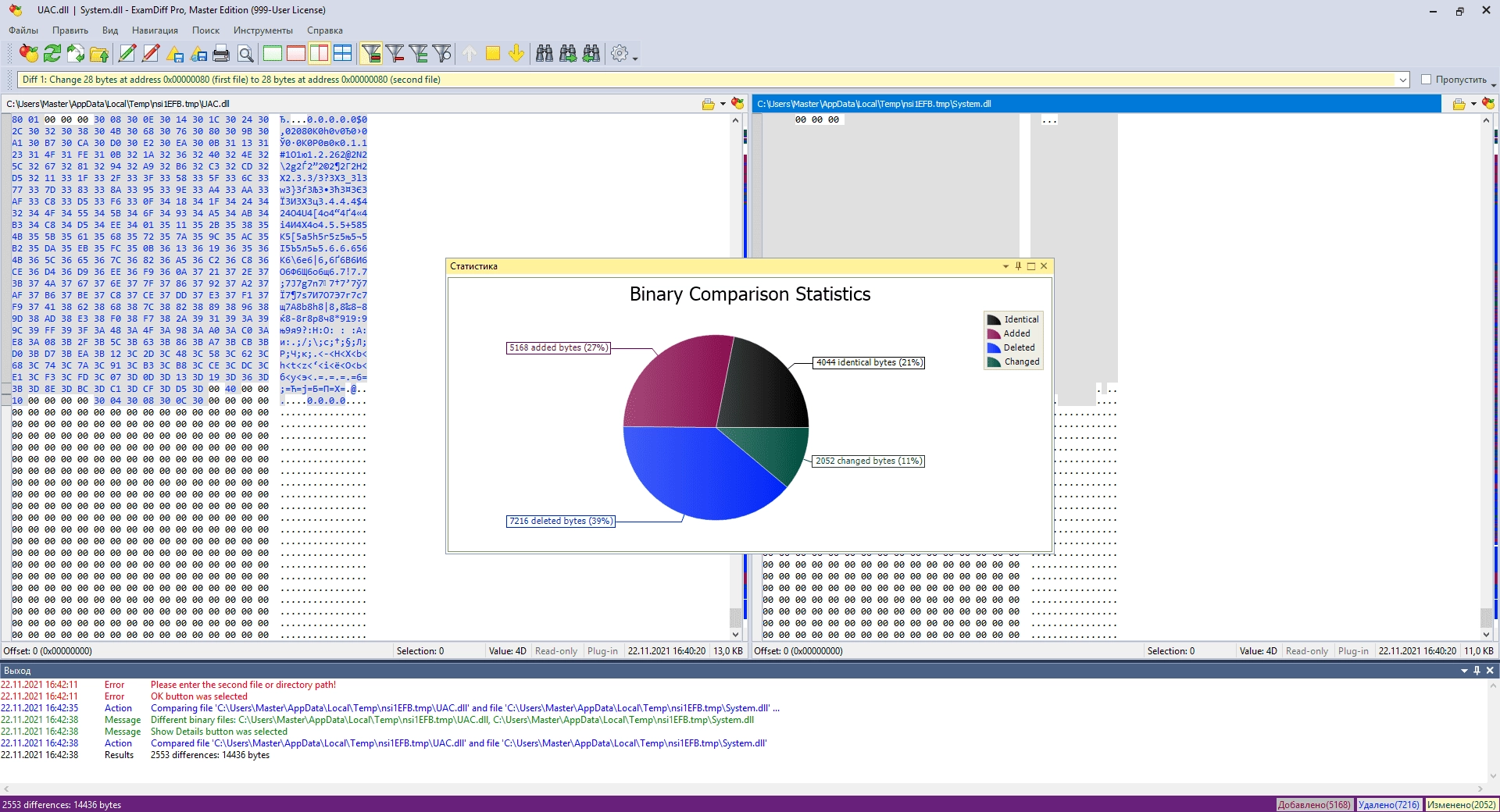This screenshot has width=1500, height=812.
Task: Click the '4044 identical bytes (21%)' label
Action: [x=869, y=362]
